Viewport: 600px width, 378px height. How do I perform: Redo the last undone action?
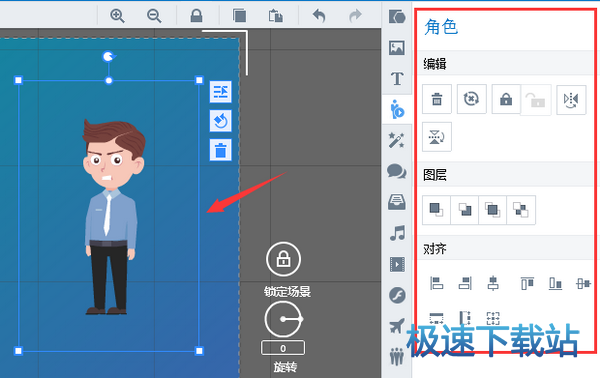355,16
